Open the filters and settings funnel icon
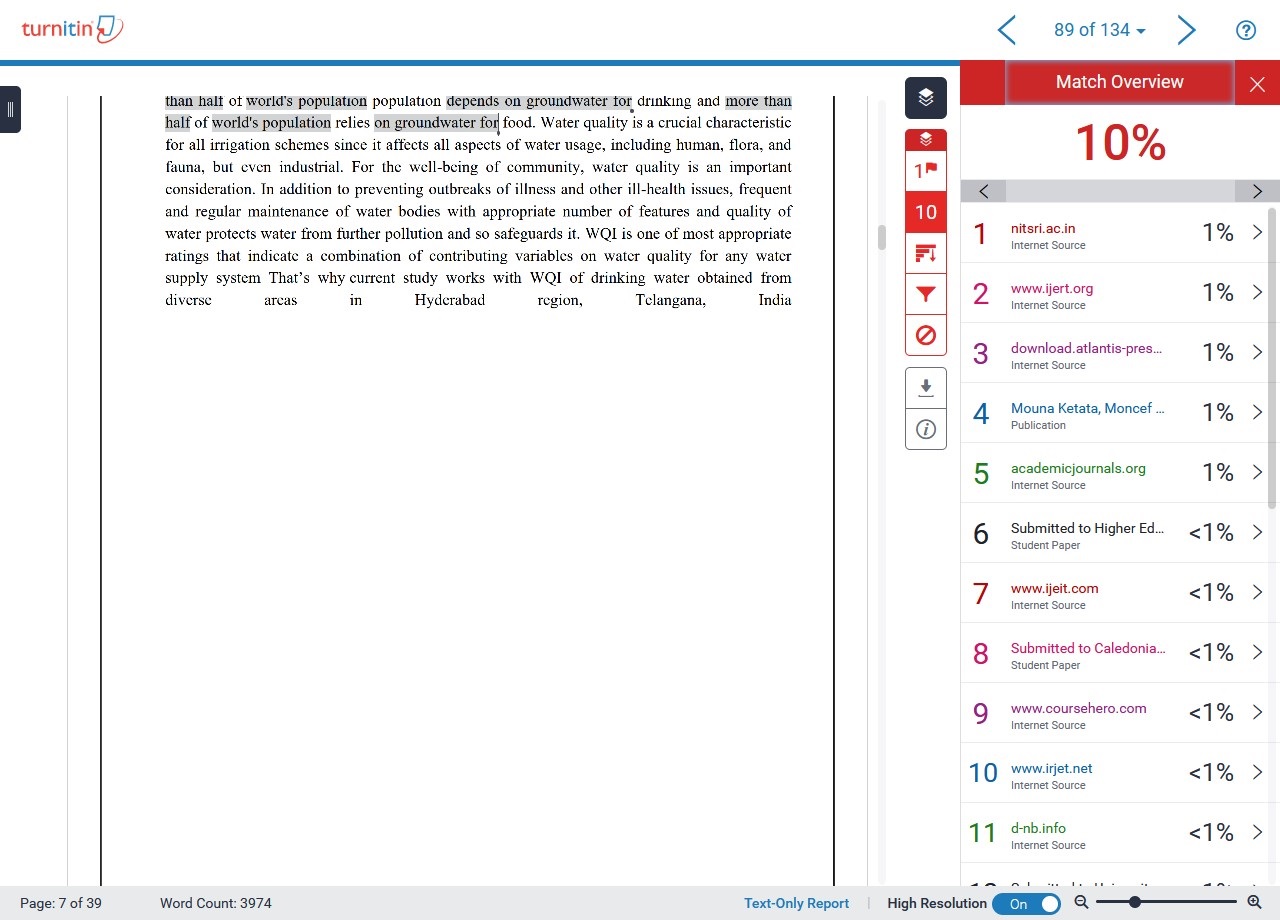This screenshot has height=920, width=1280. (925, 295)
